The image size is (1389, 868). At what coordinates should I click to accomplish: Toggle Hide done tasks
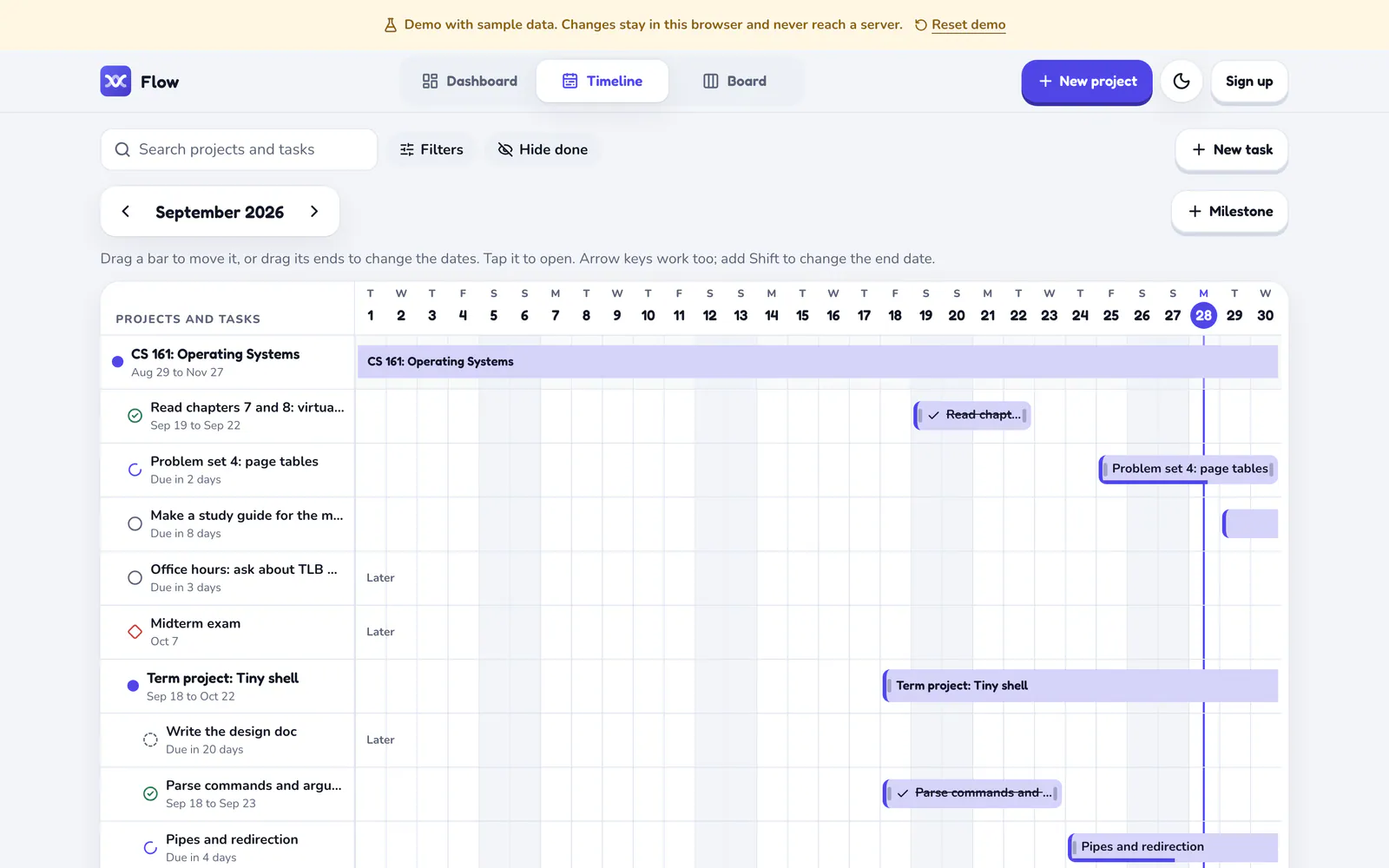point(543,149)
